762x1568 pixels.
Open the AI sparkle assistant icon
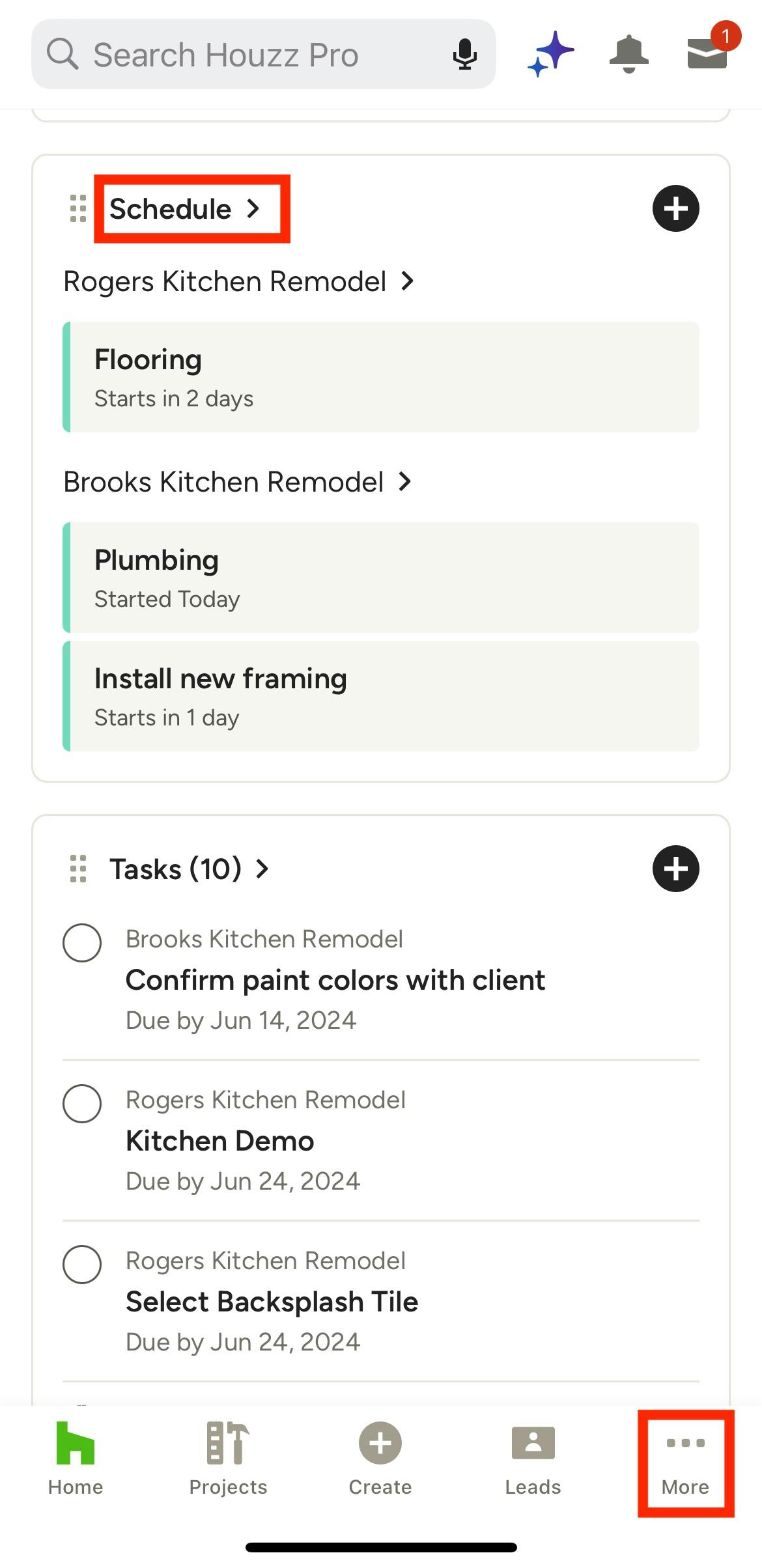pyautogui.click(x=550, y=53)
